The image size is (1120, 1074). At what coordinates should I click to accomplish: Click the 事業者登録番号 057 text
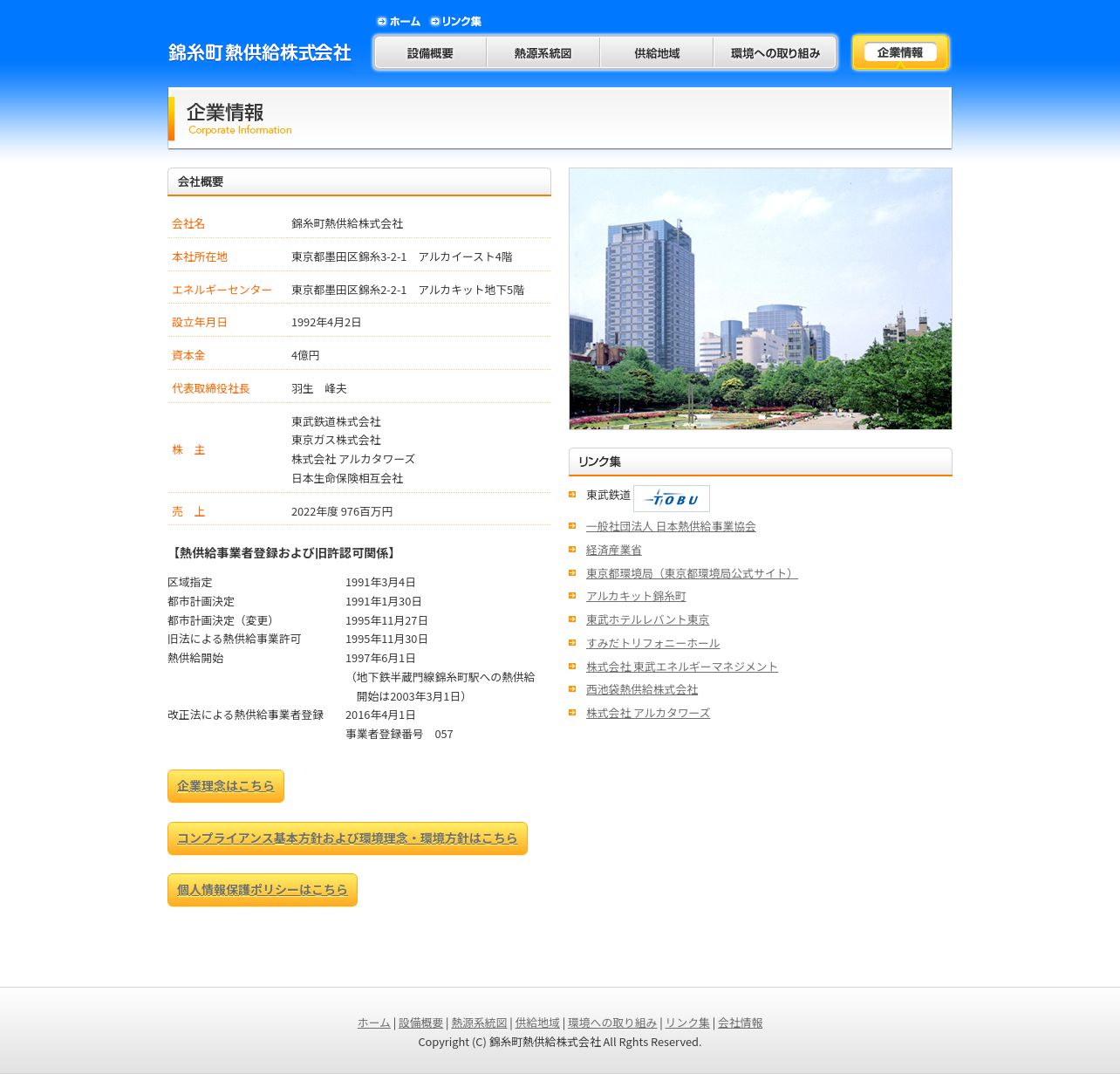tap(400, 734)
